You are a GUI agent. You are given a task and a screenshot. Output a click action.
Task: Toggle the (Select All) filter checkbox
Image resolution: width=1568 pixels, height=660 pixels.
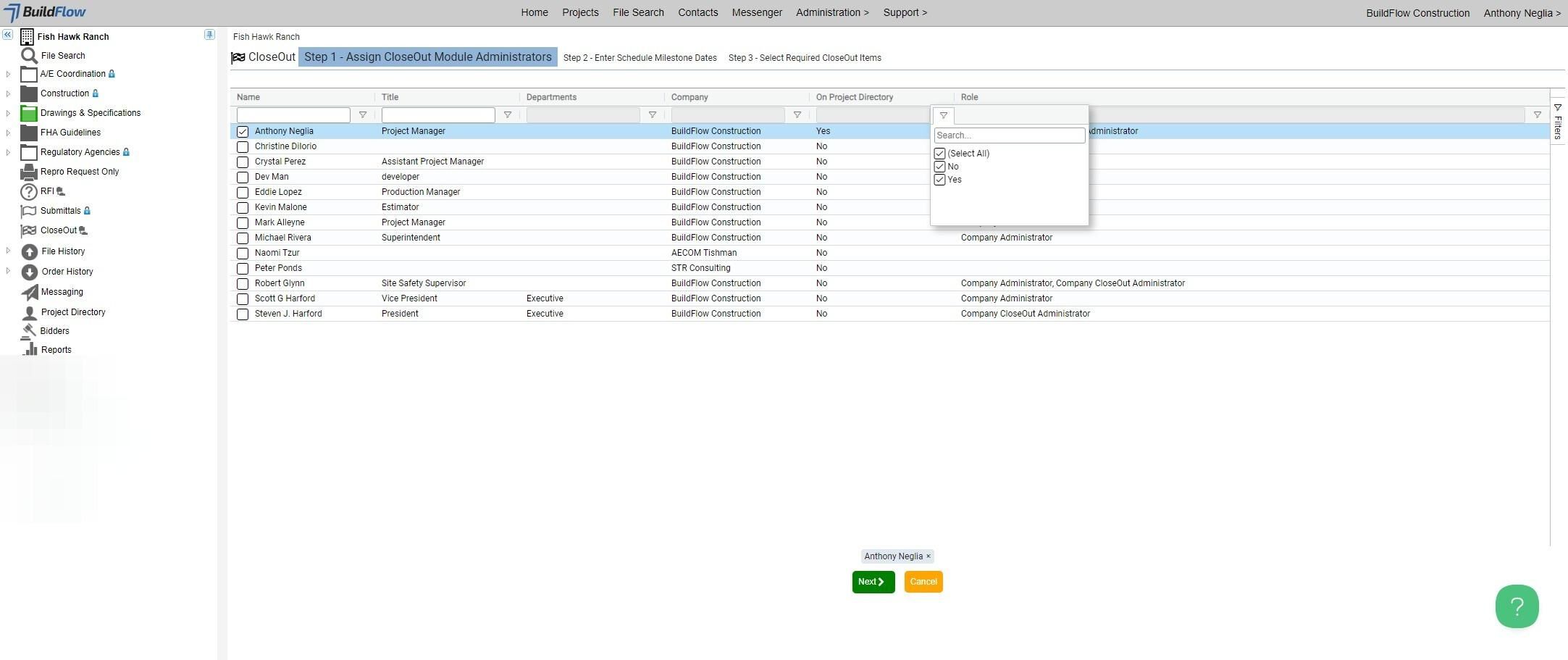[x=939, y=154]
